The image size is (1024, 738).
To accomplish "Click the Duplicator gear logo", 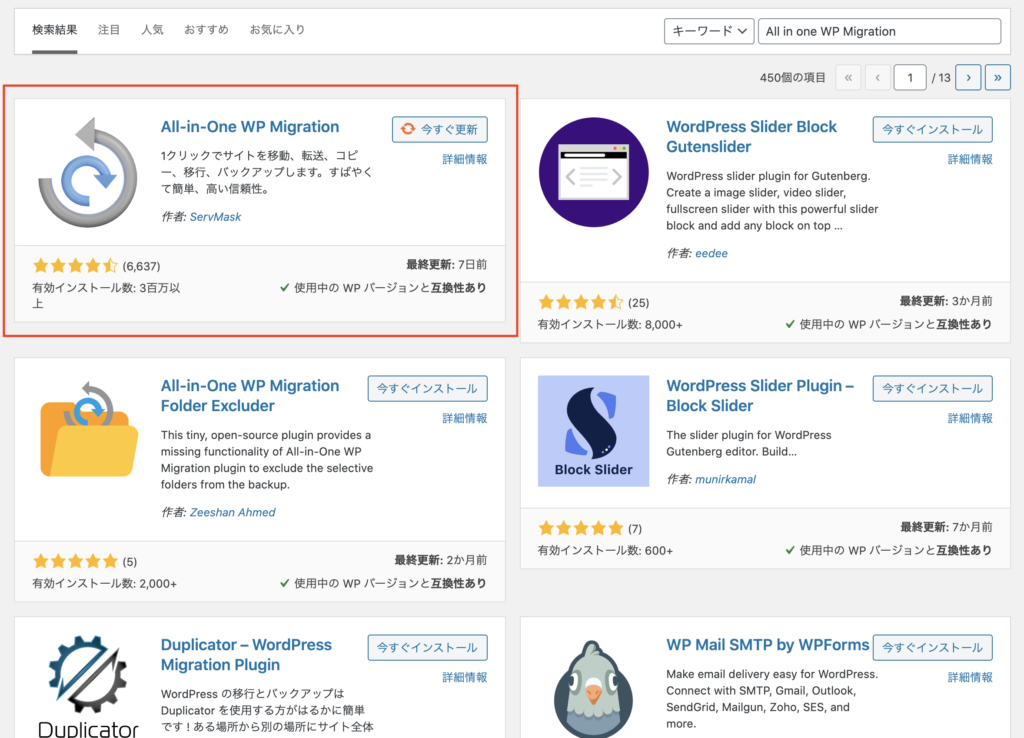I will coord(88,686).
